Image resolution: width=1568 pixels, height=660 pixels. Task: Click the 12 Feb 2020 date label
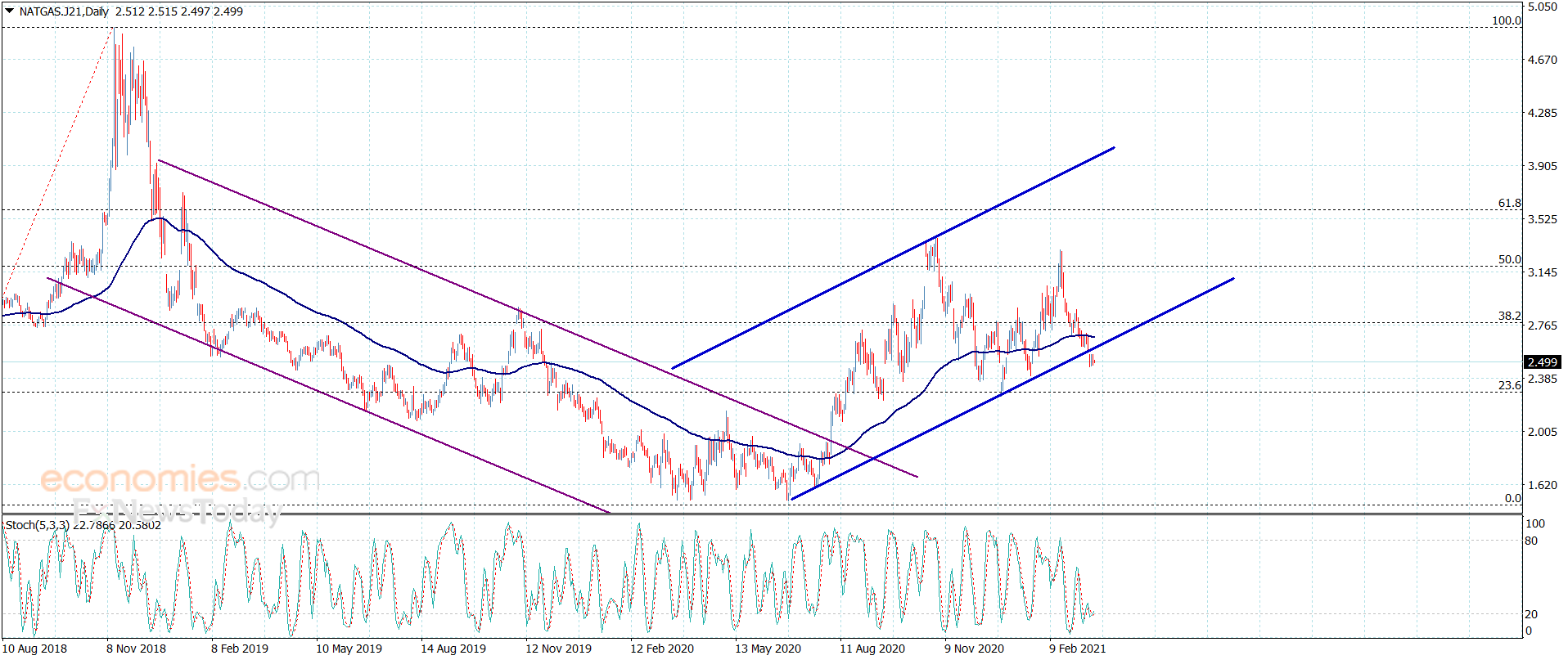point(662,649)
